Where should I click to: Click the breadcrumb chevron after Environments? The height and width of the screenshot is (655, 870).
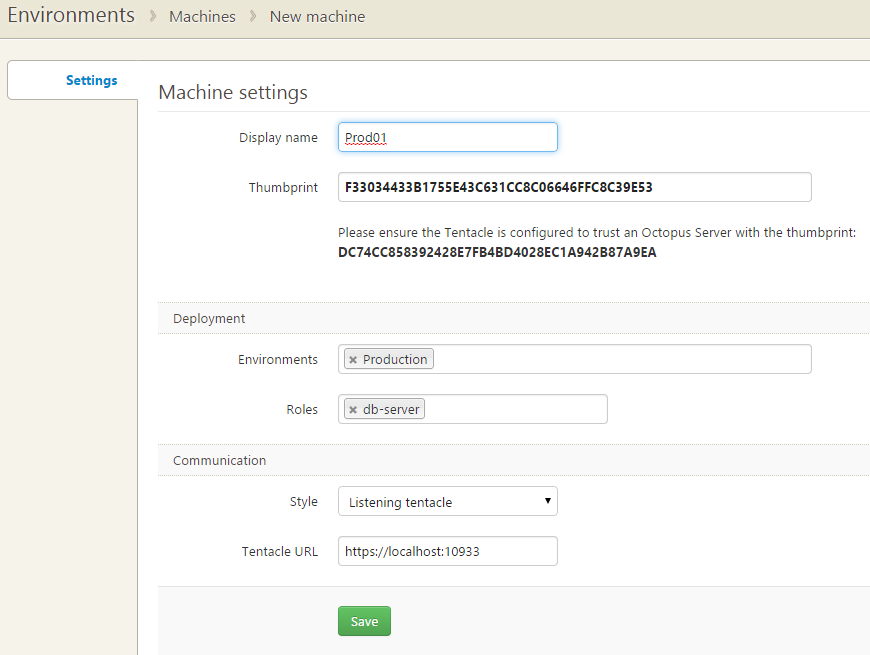(152, 16)
